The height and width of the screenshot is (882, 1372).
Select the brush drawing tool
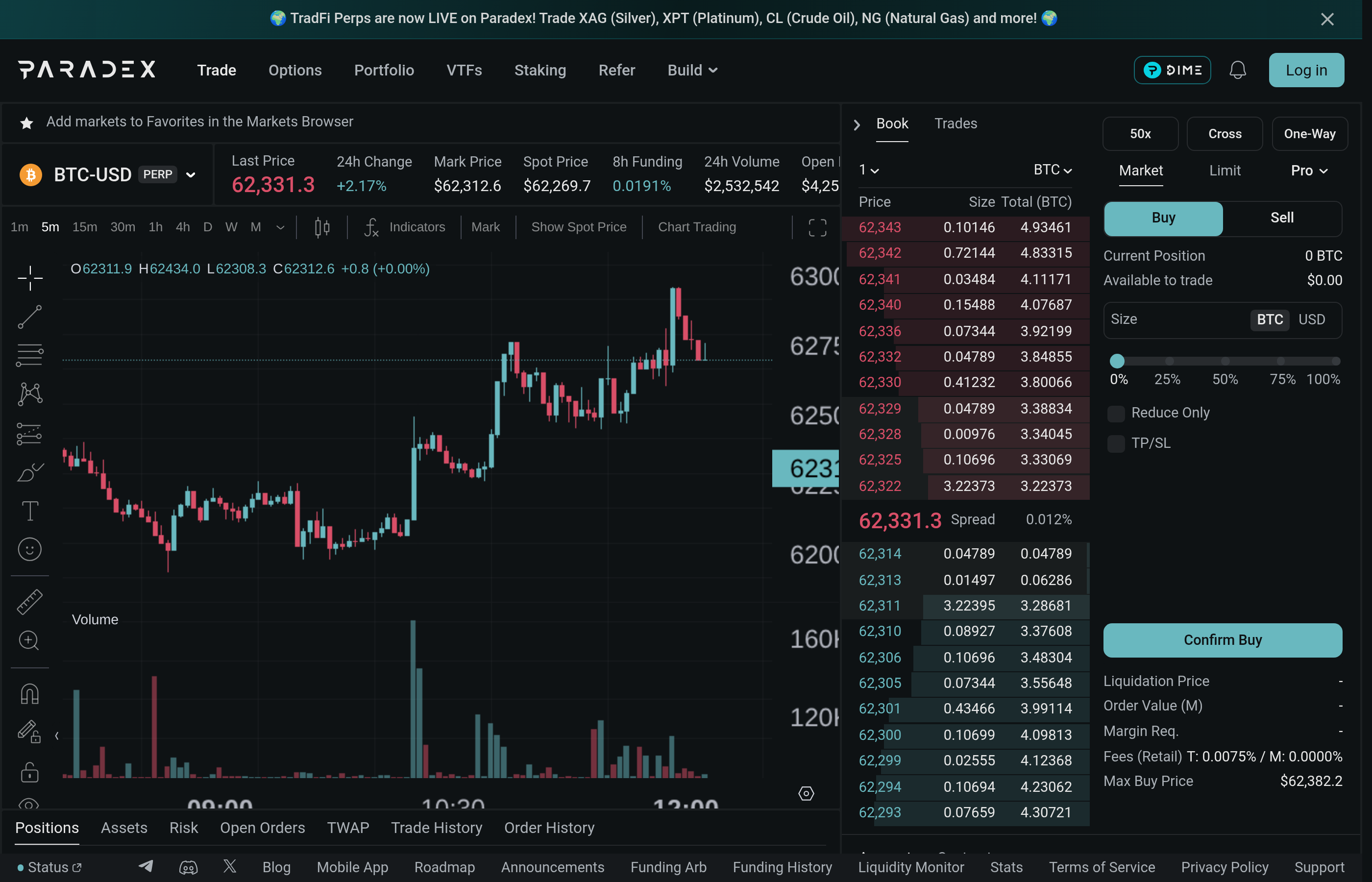30,472
